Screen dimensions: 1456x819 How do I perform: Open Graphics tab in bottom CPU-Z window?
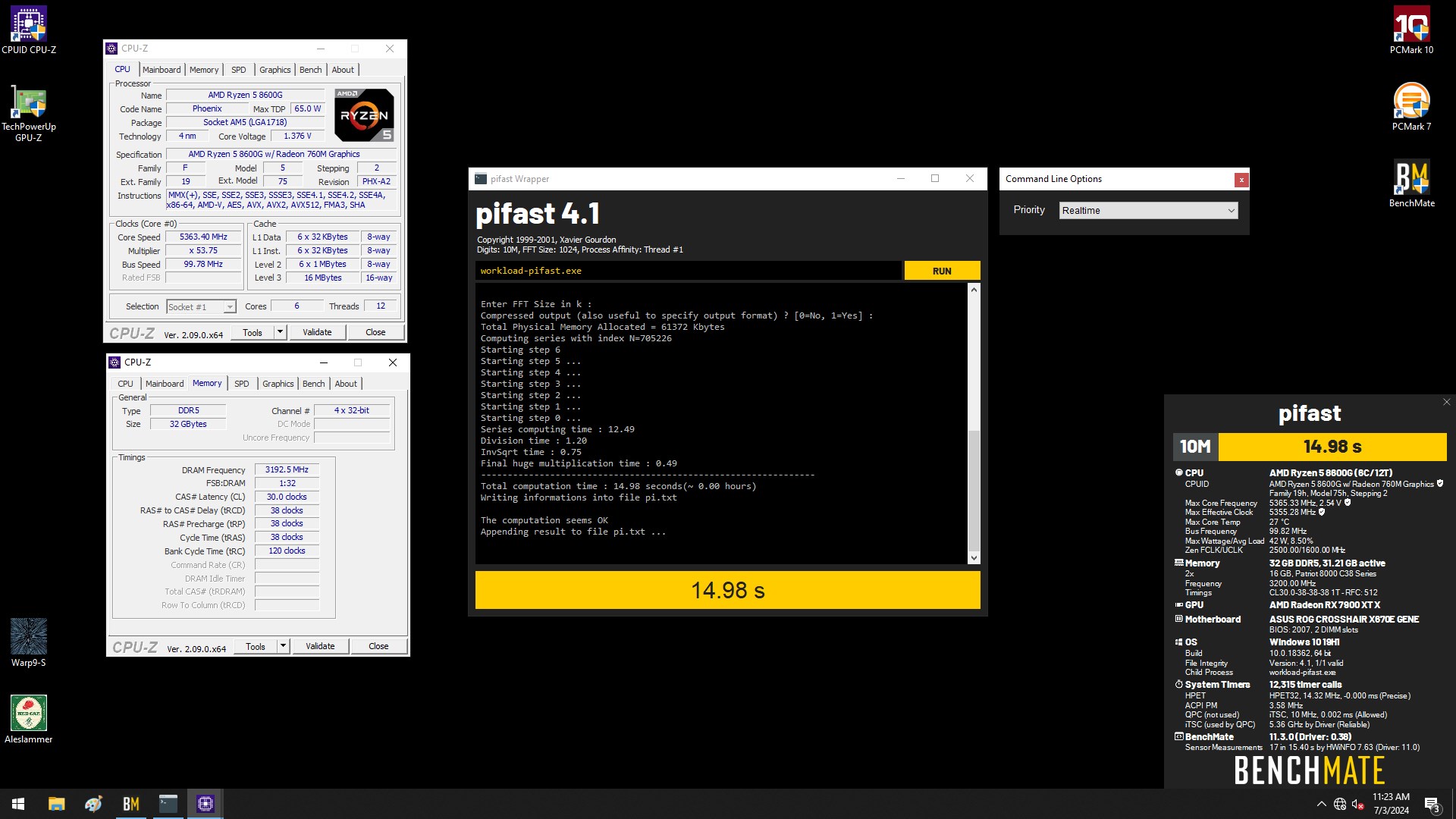click(278, 384)
